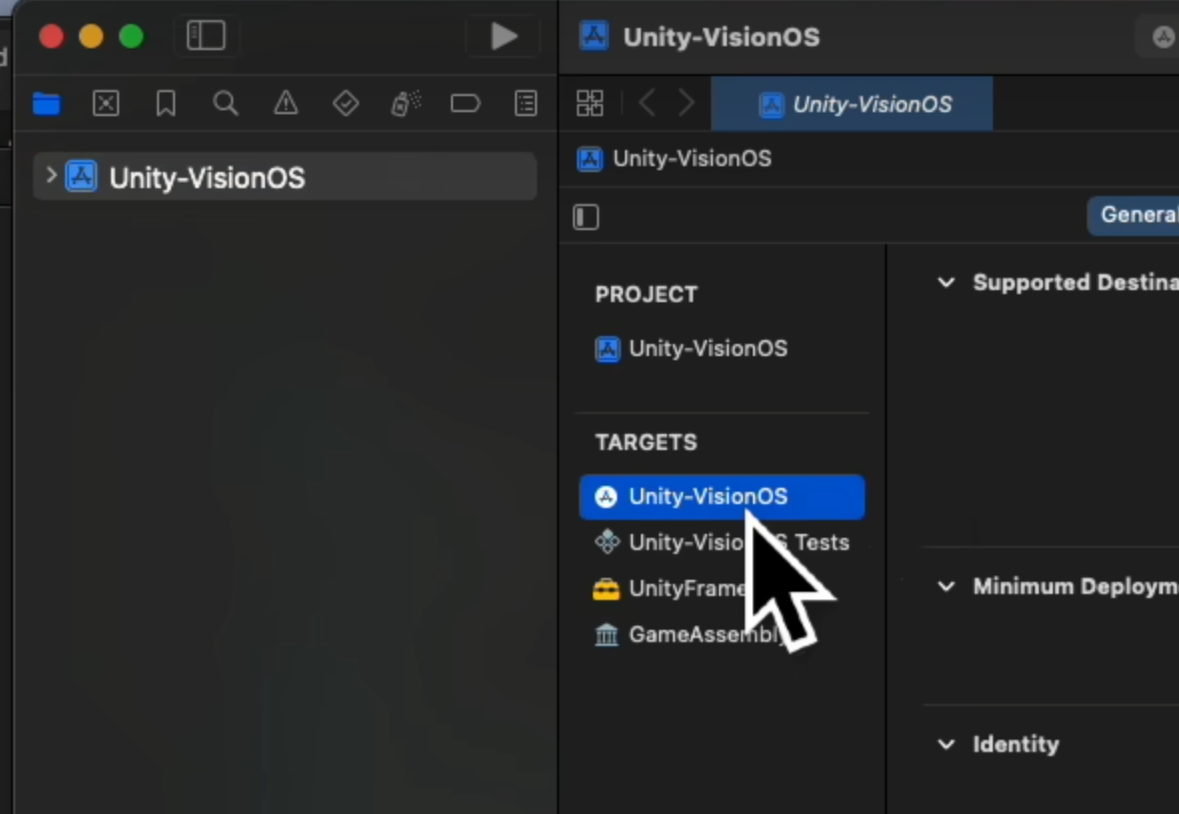Switch to the General tab
This screenshot has height=814, width=1179.
pos(1135,215)
